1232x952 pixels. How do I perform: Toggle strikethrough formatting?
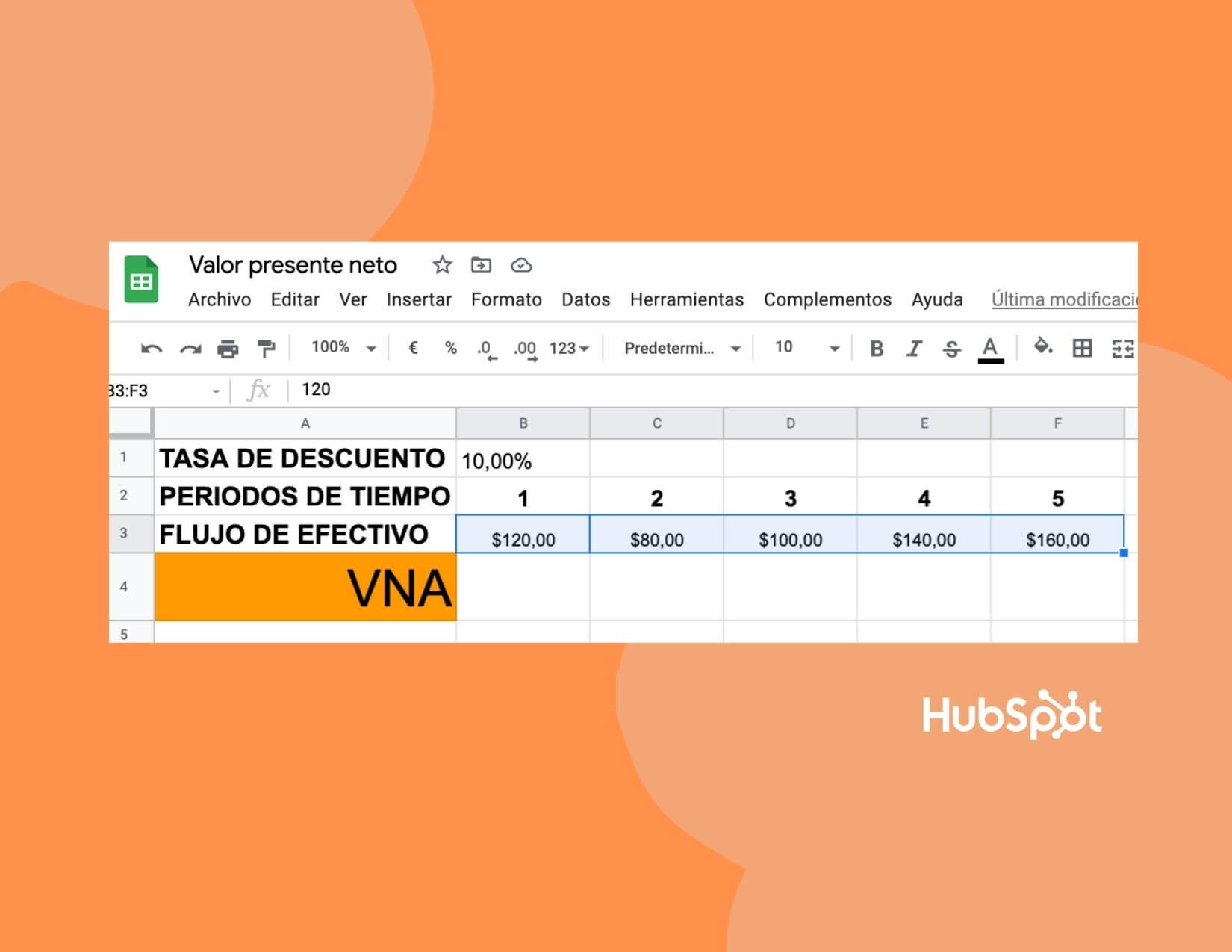tap(952, 347)
